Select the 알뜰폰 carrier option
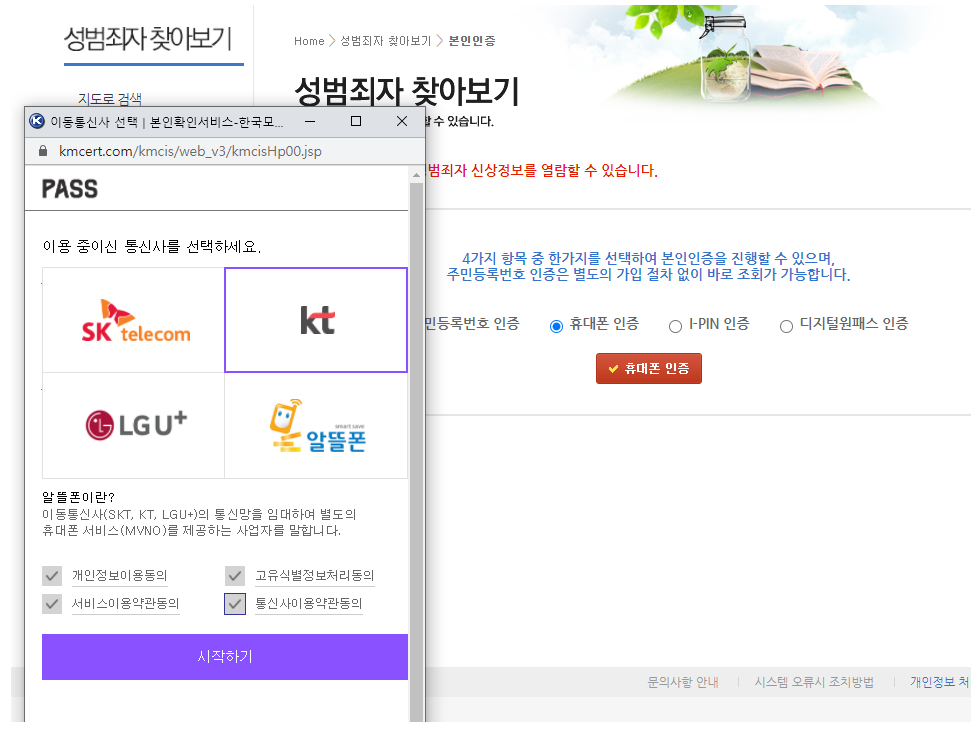Screen dimensions: 971x735 [317, 425]
